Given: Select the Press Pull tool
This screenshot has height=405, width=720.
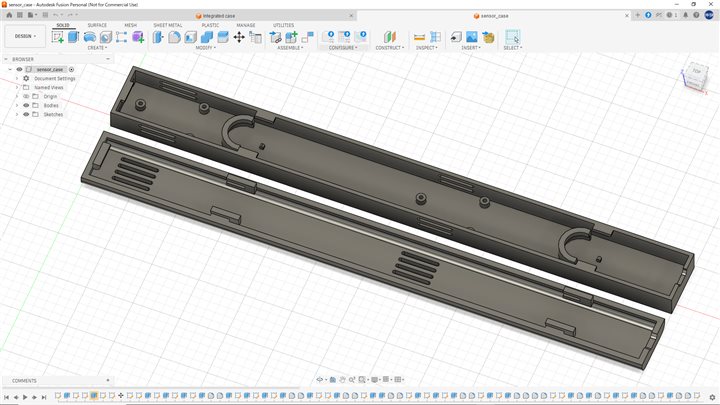Looking at the screenshot, I should pyautogui.click(x=158, y=37).
